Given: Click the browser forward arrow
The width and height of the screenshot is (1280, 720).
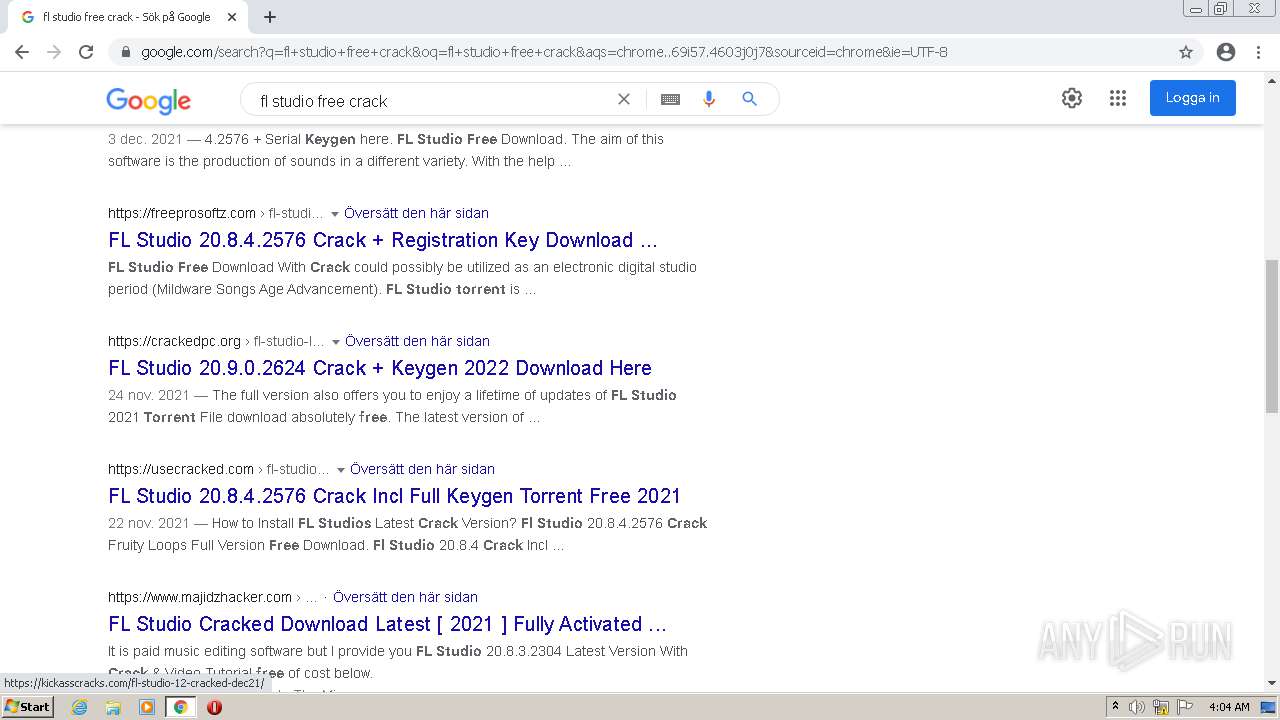Looking at the screenshot, I should click(54, 52).
